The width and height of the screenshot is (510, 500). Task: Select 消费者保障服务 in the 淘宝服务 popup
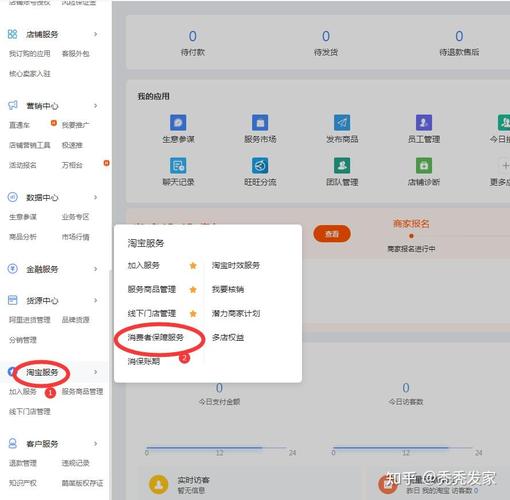155,337
